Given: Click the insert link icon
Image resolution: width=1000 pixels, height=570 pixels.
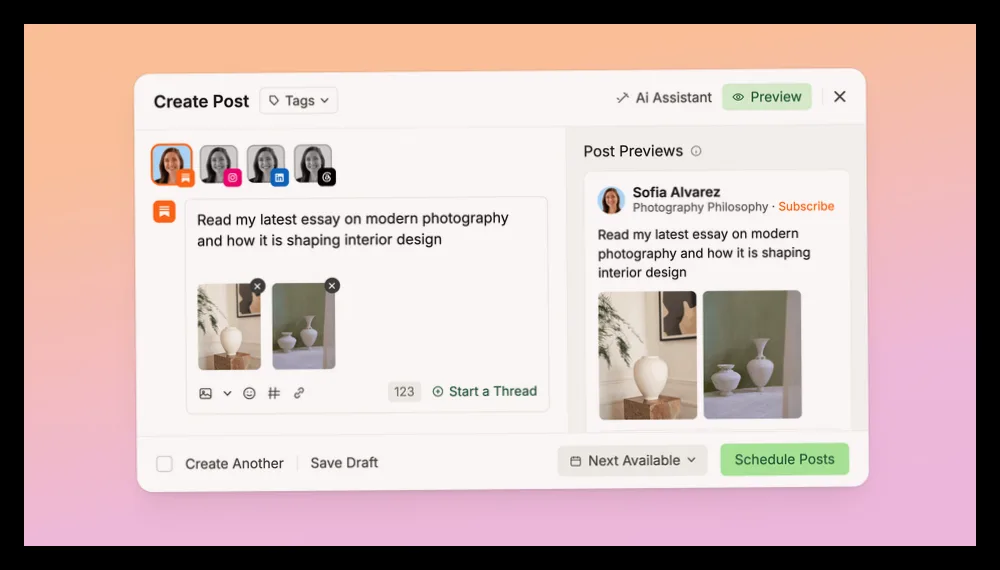Looking at the screenshot, I should [x=298, y=393].
